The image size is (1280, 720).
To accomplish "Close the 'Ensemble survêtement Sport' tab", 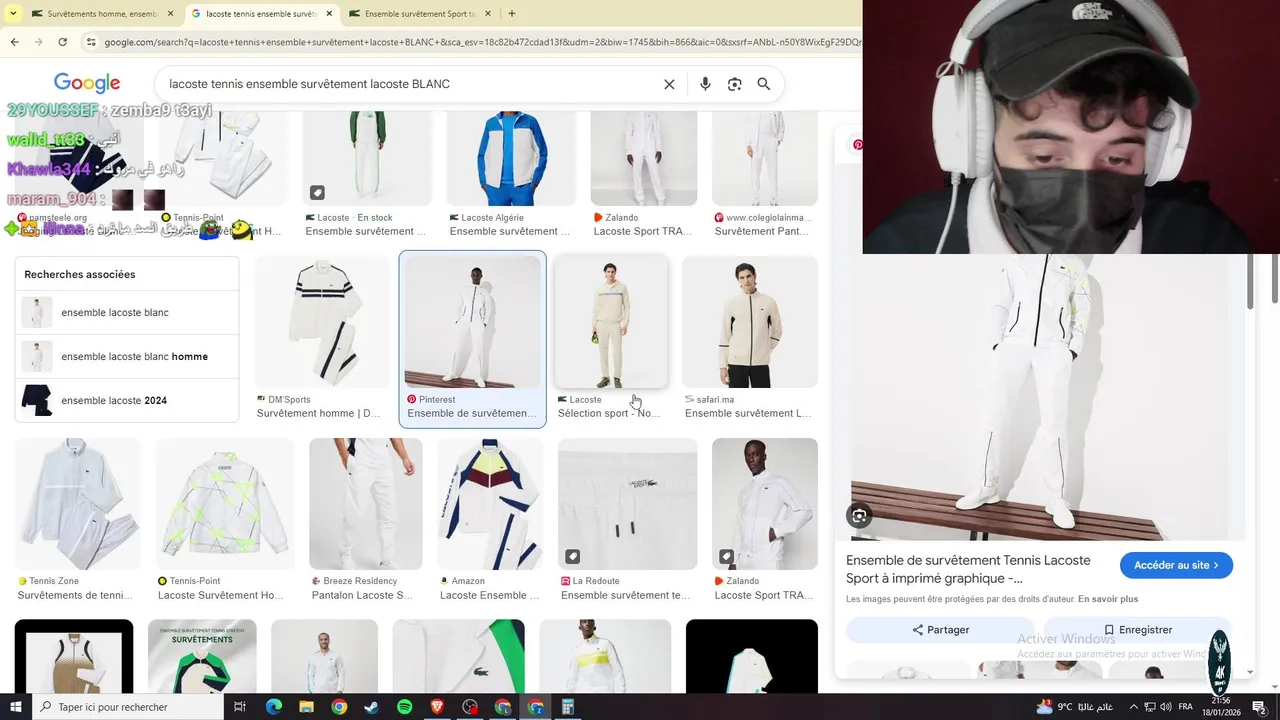I will [489, 14].
